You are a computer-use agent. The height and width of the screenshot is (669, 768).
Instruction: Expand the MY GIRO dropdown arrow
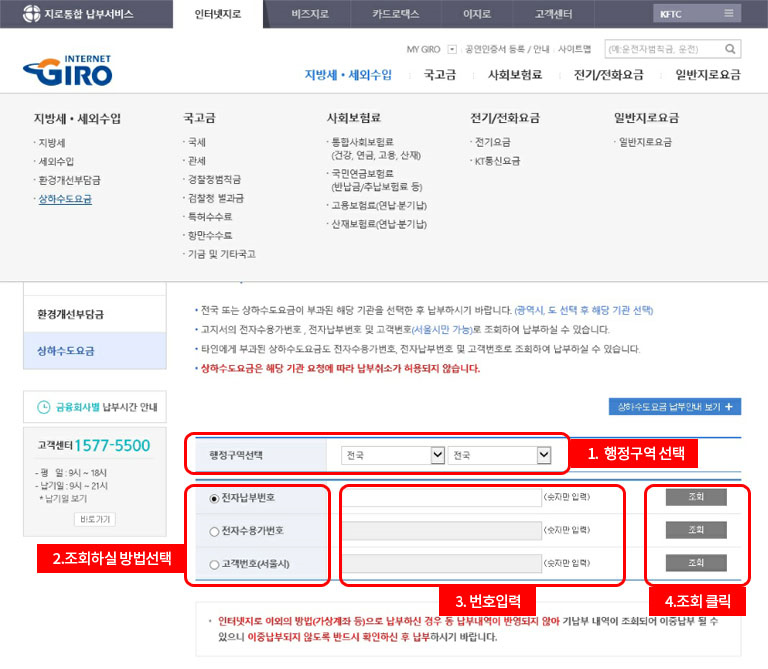[x=452, y=49]
